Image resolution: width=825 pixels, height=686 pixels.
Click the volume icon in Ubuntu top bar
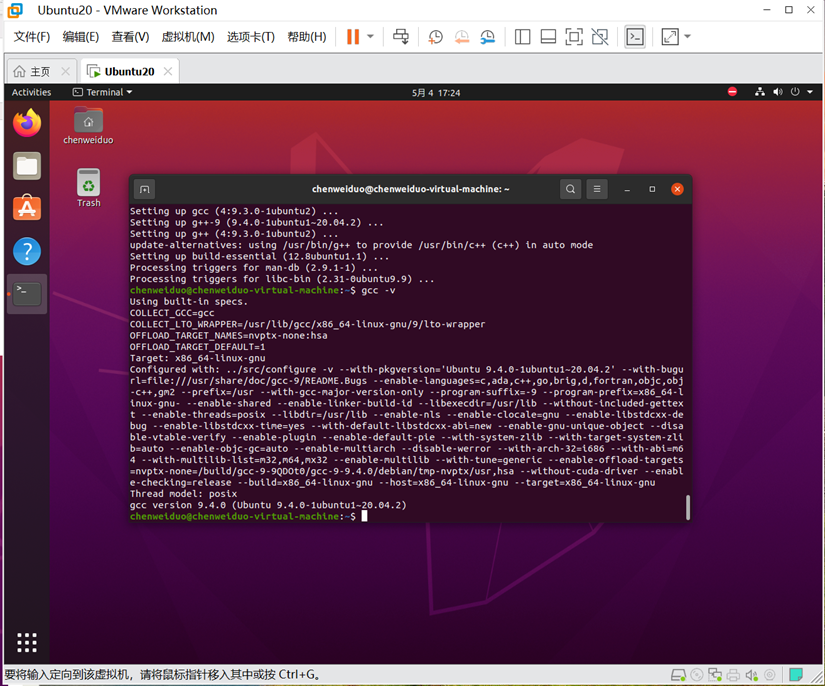(x=778, y=92)
